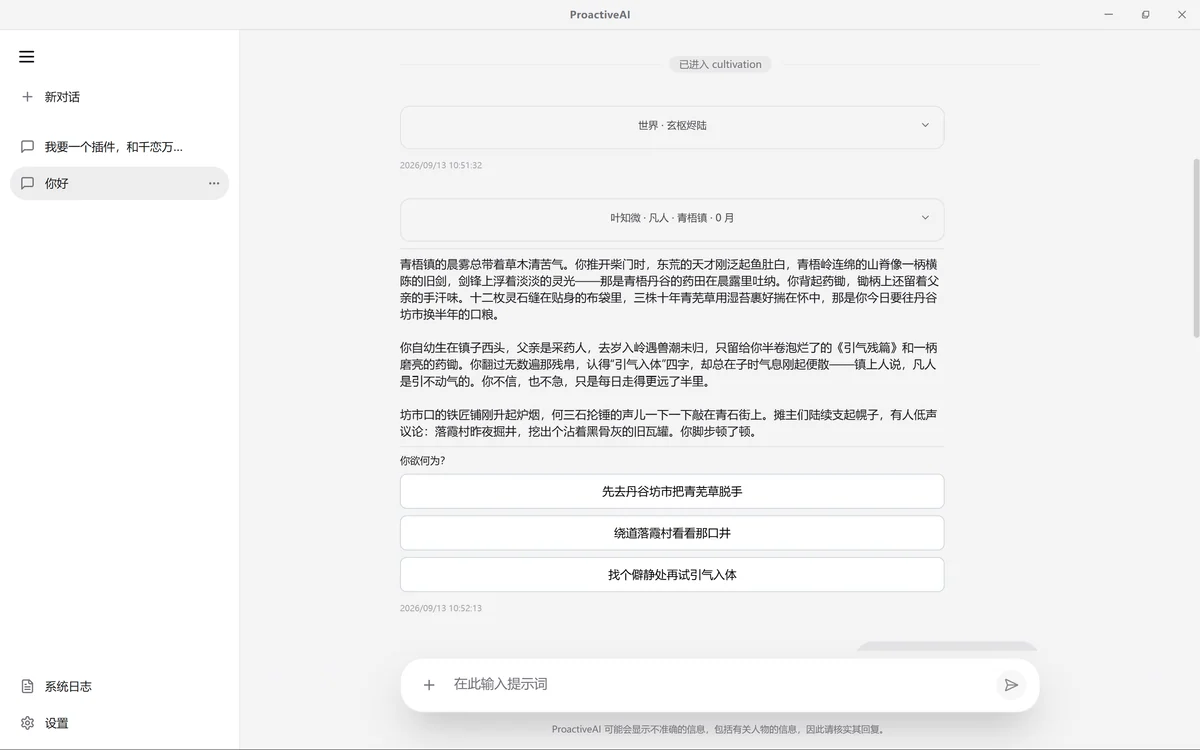Click chat bubble icon beside 你好
The width and height of the screenshot is (1200, 750).
(27, 183)
